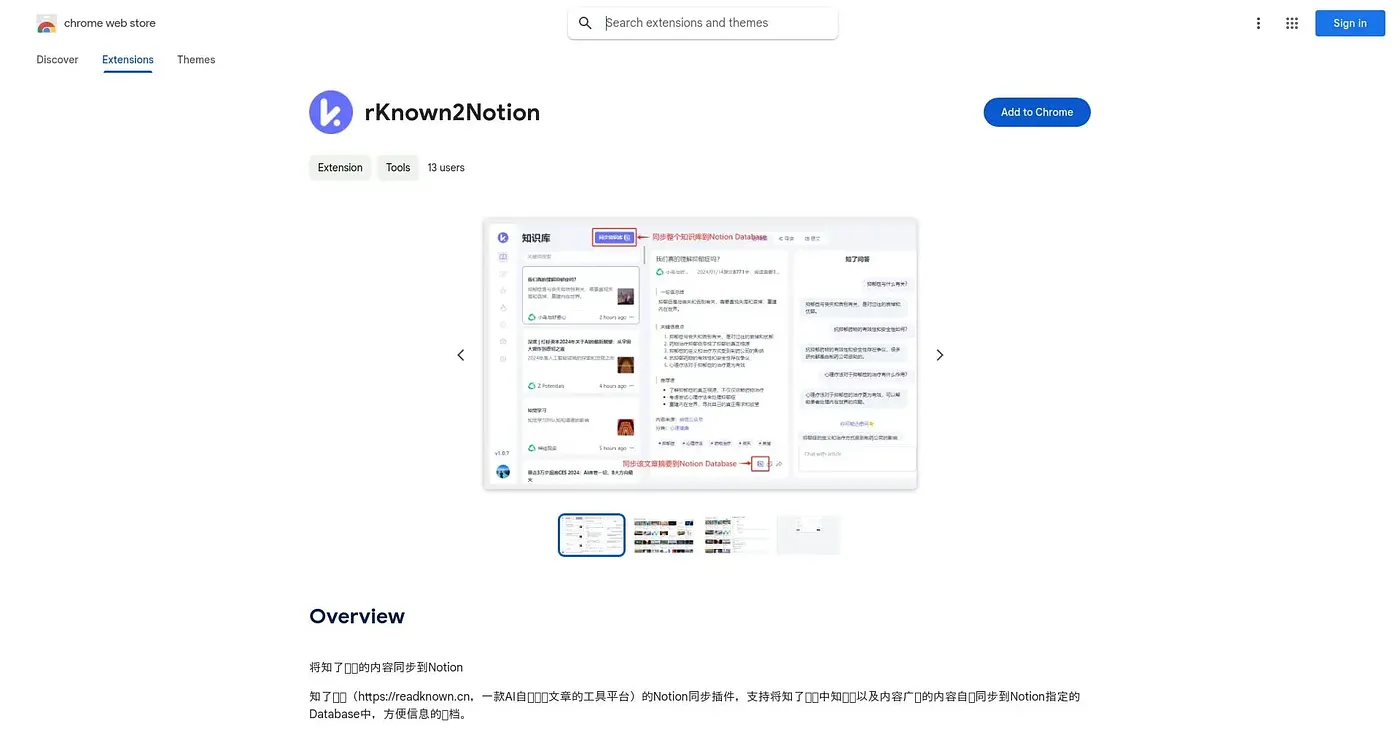Select the Extensions tab
This screenshot has width=1400, height=729.
pyautogui.click(x=128, y=60)
